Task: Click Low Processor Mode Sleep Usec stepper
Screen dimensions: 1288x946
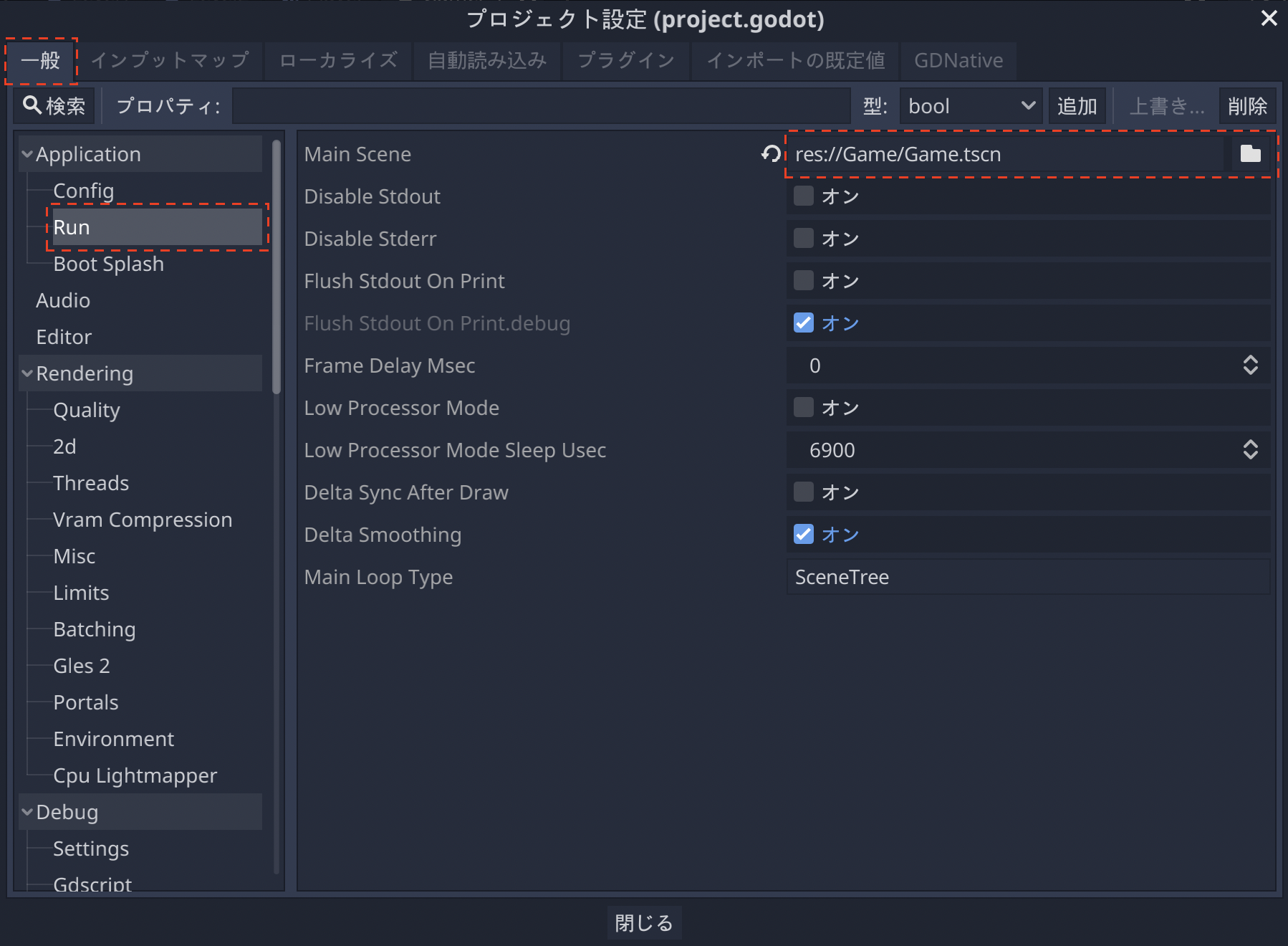Action: (x=1250, y=449)
